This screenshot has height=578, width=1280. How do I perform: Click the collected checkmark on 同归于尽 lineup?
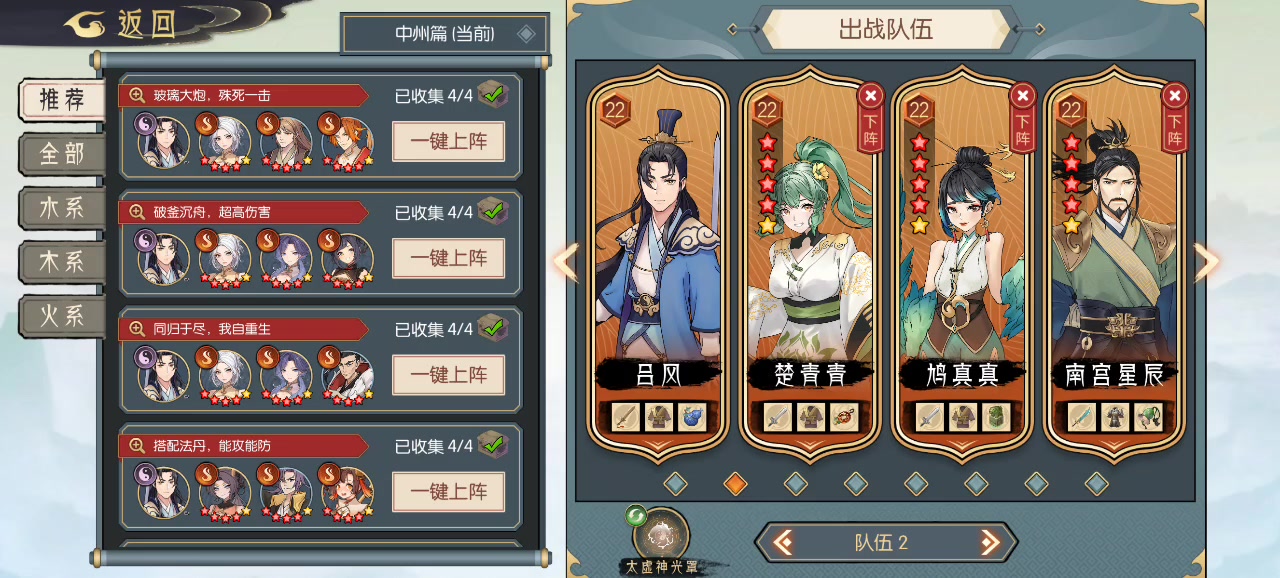(x=493, y=328)
